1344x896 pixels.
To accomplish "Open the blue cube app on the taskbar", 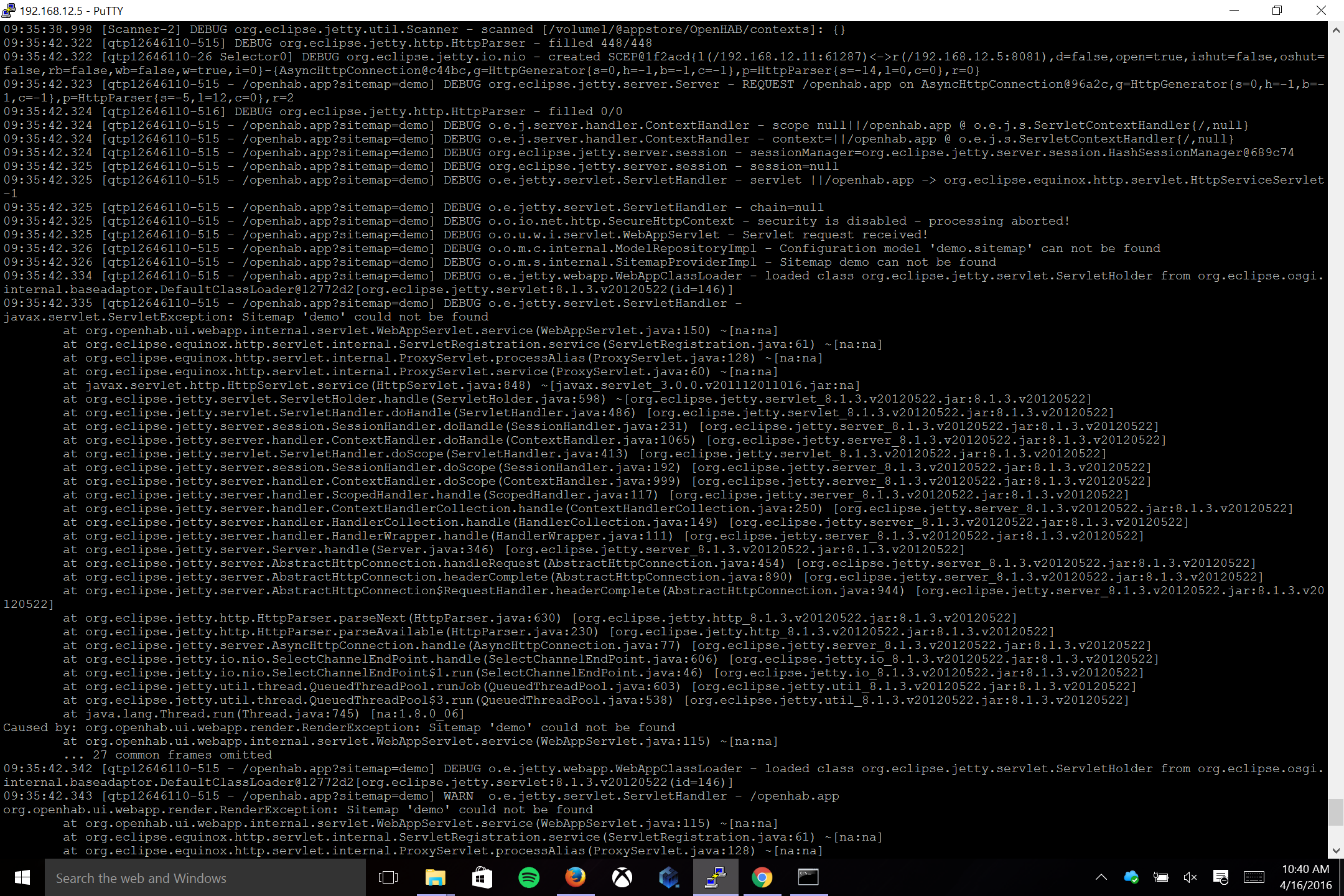I will pos(668,877).
